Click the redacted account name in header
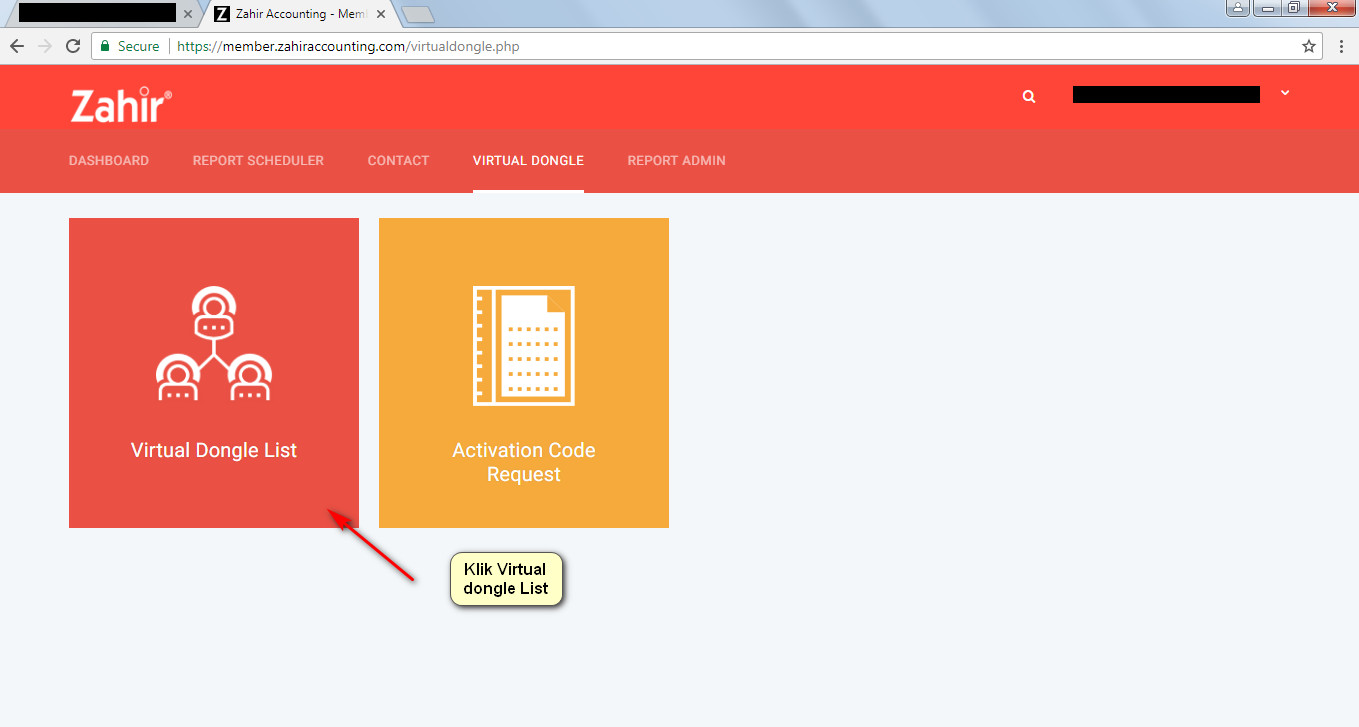 [x=1166, y=94]
